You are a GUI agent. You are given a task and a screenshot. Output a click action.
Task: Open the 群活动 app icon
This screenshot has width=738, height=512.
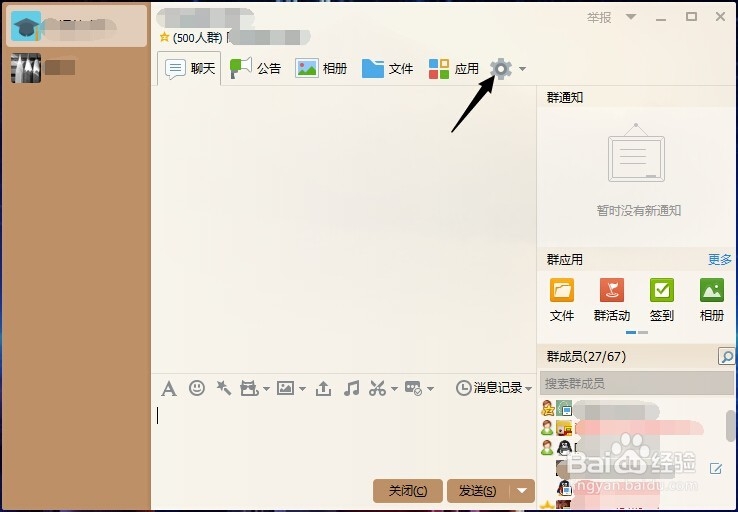tap(611, 300)
